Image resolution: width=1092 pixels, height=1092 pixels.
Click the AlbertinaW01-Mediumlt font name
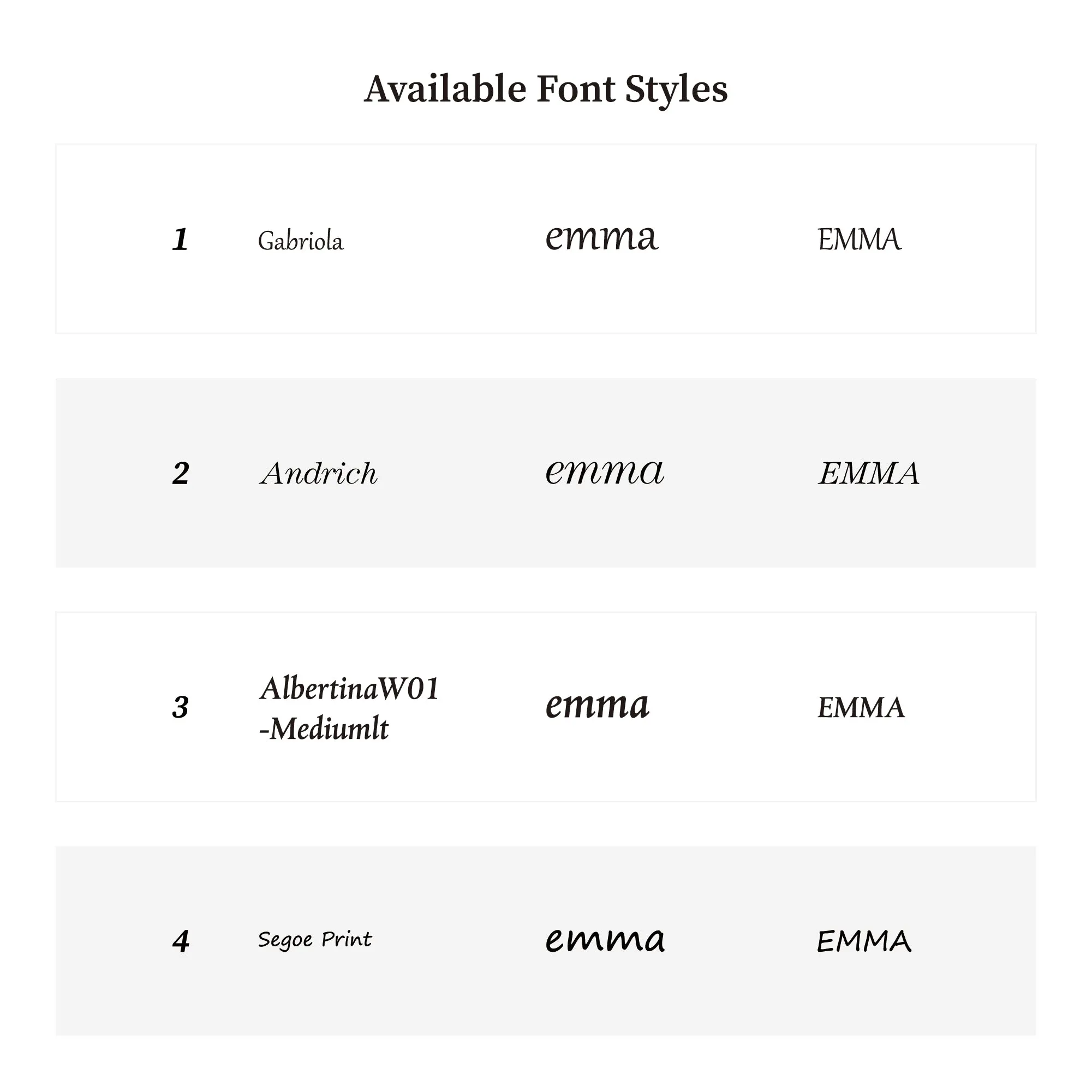(x=349, y=708)
